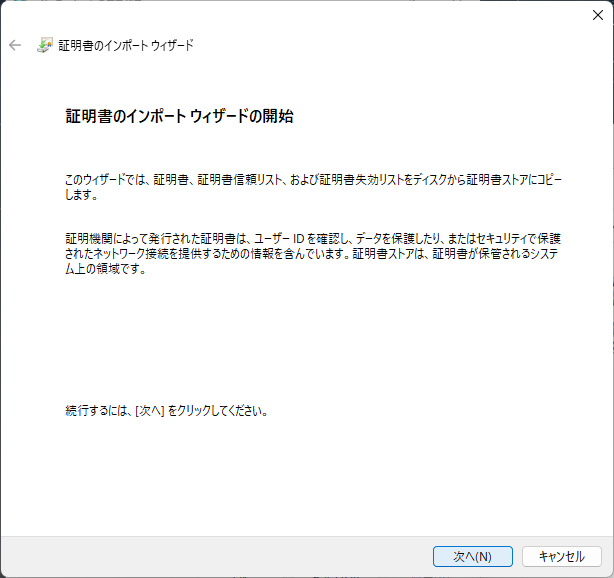Click the back arrow in wizard header

coord(15,45)
